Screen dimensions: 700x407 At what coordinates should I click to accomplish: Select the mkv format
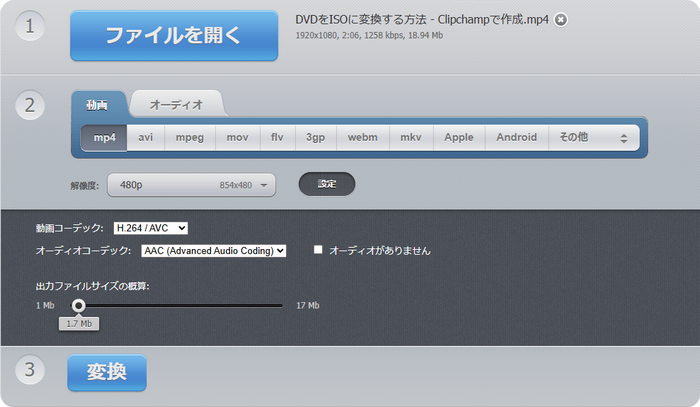pyautogui.click(x=411, y=137)
